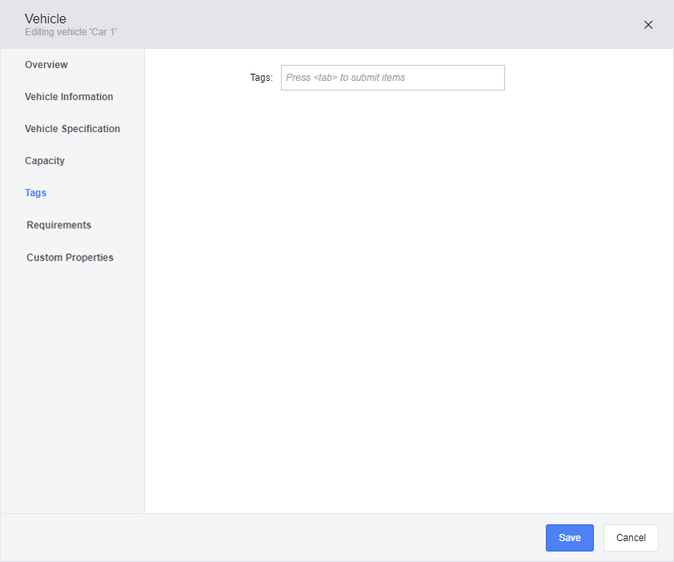Close the Vehicle dialog with the X icon
The width and height of the screenshot is (674, 562).
(648, 25)
